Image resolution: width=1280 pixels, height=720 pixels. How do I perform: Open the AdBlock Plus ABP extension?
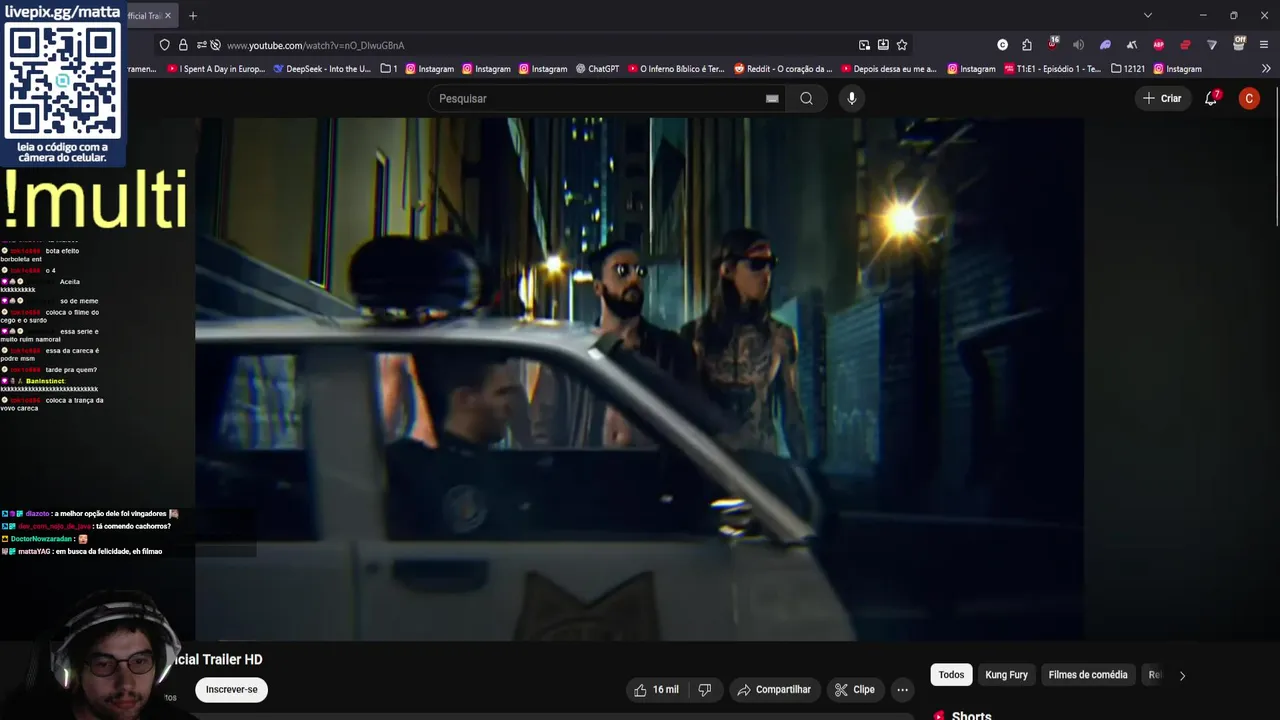coord(1158,45)
